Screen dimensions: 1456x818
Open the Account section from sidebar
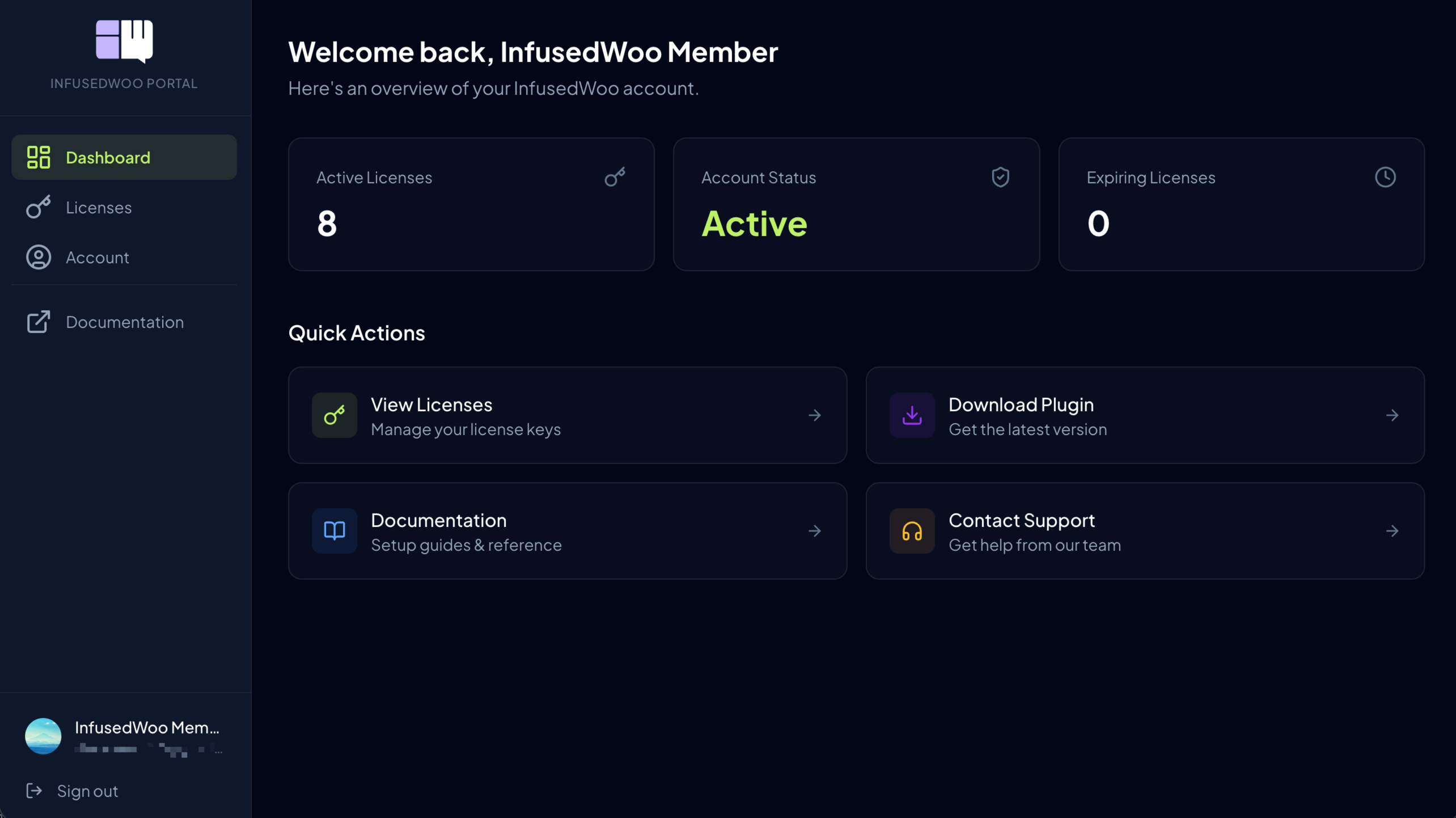pyautogui.click(x=98, y=257)
